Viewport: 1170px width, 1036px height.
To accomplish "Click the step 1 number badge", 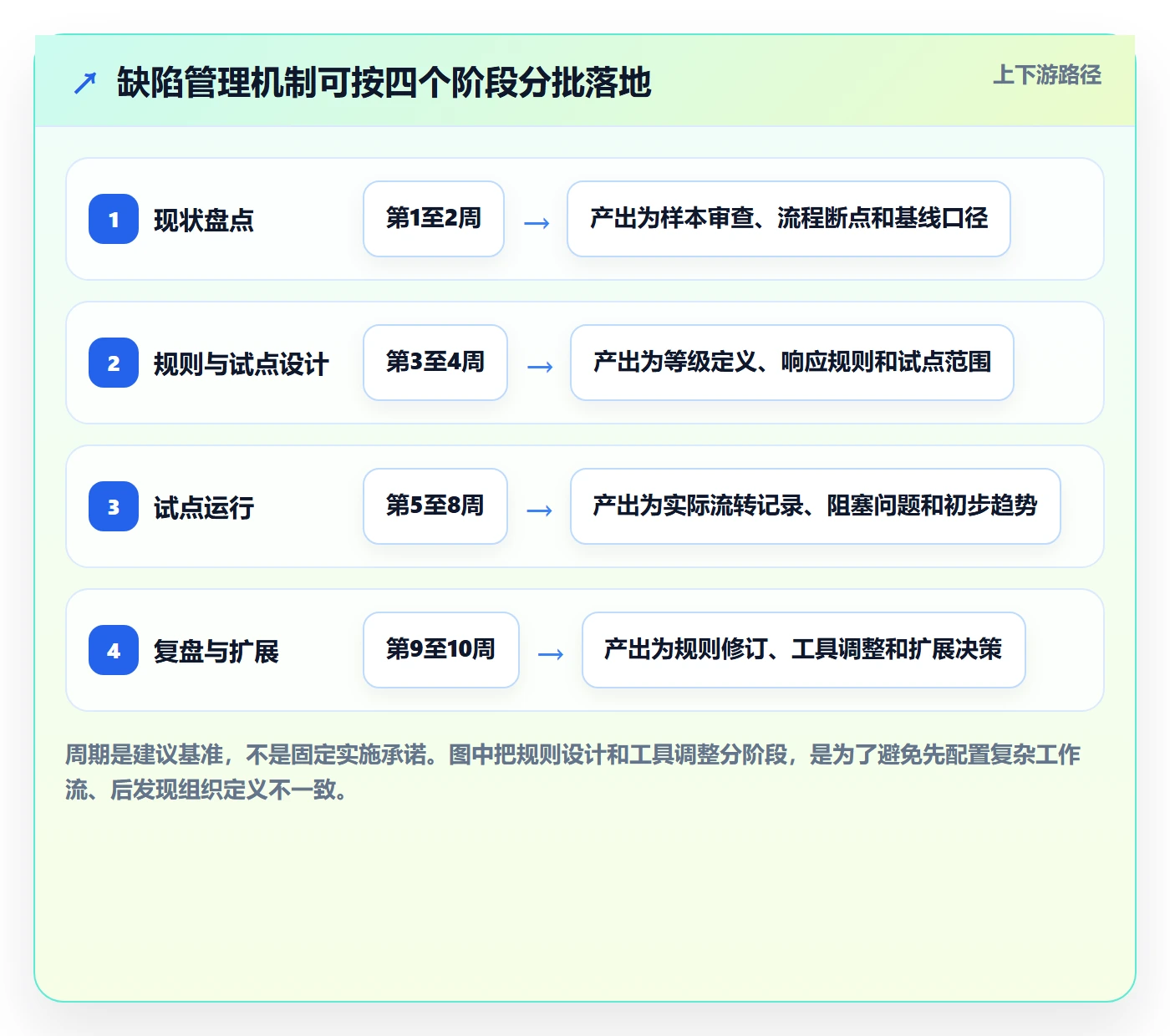I will [114, 219].
